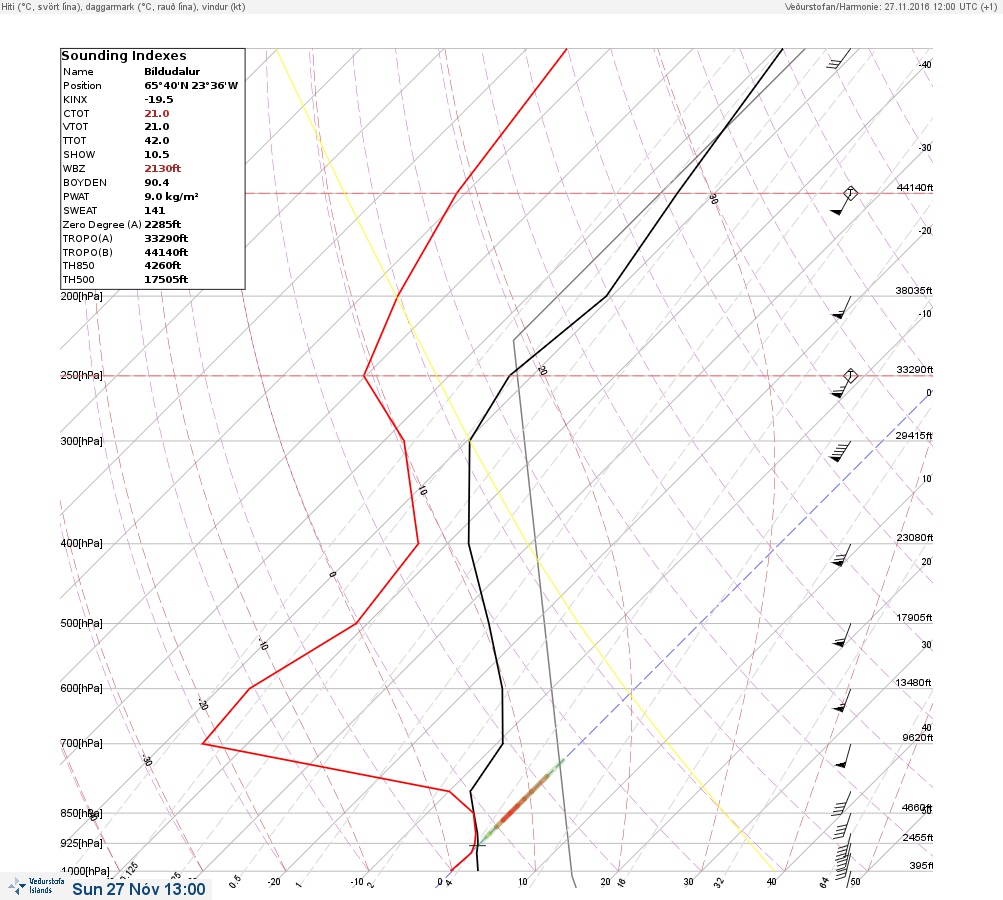The image size is (1003, 900).
Task: Click the 2455ft height label
Action: tap(917, 837)
